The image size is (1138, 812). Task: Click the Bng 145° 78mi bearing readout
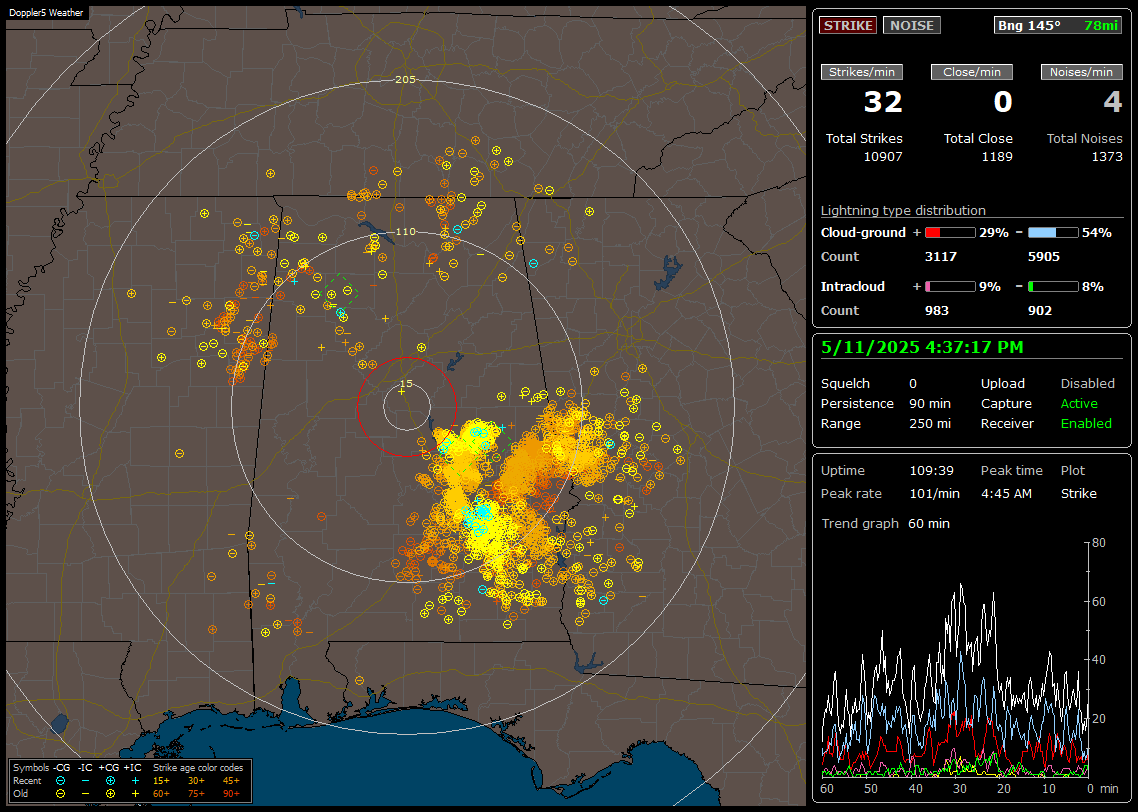1057,25
